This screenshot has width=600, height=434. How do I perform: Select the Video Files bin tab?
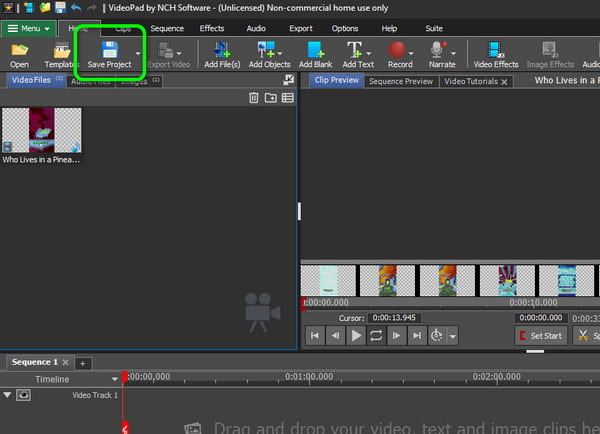point(36,80)
